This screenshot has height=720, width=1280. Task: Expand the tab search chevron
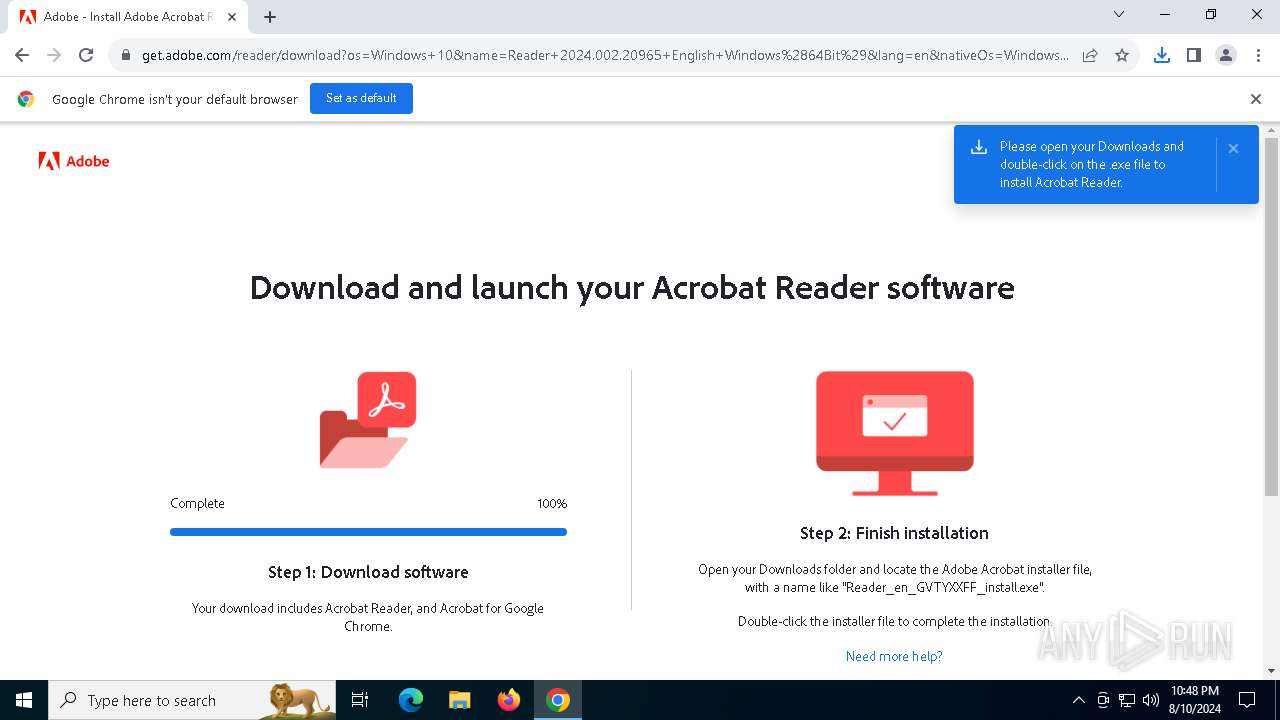1119,15
